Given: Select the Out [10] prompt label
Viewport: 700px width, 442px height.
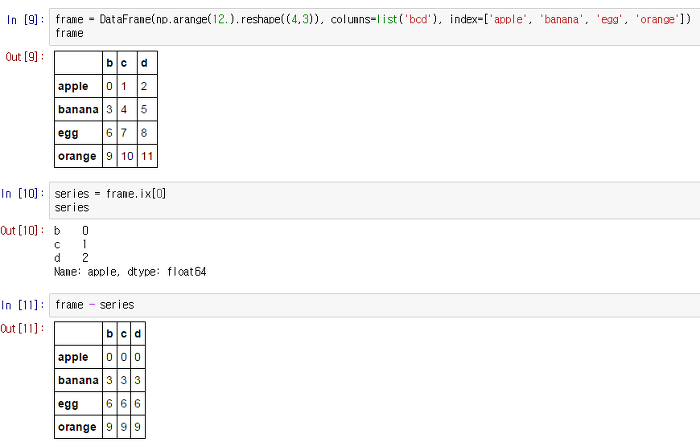Looking at the screenshot, I should pyautogui.click(x=22, y=231).
